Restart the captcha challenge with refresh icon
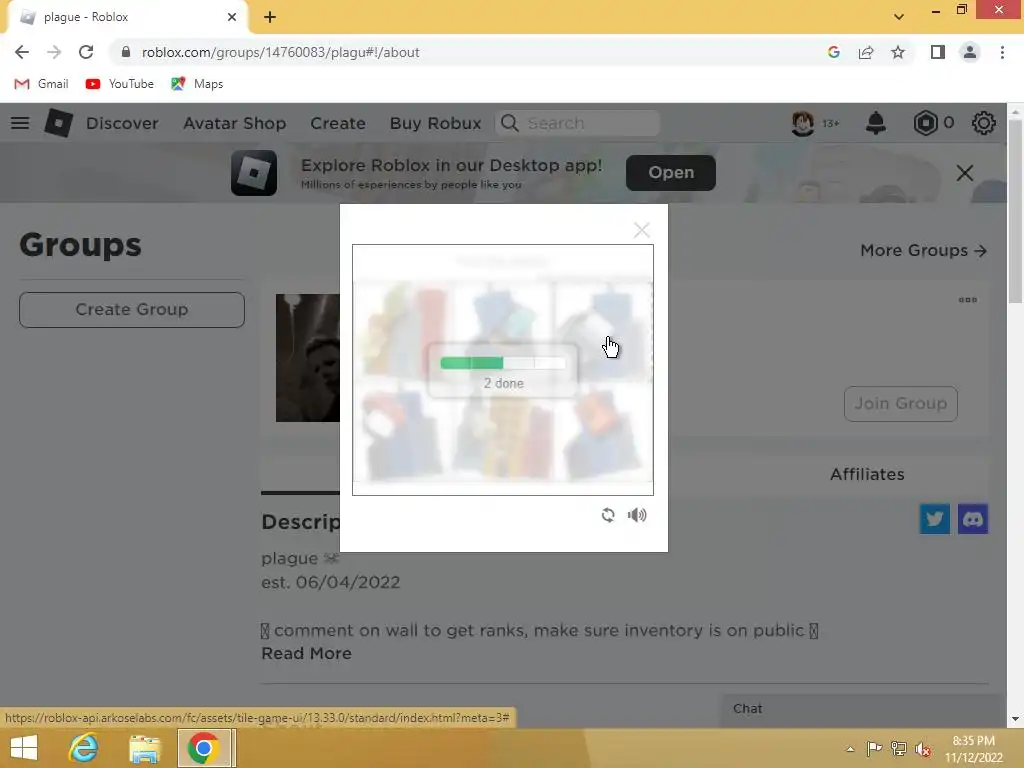Screen dimensions: 1024x768 tap(608, 515)
